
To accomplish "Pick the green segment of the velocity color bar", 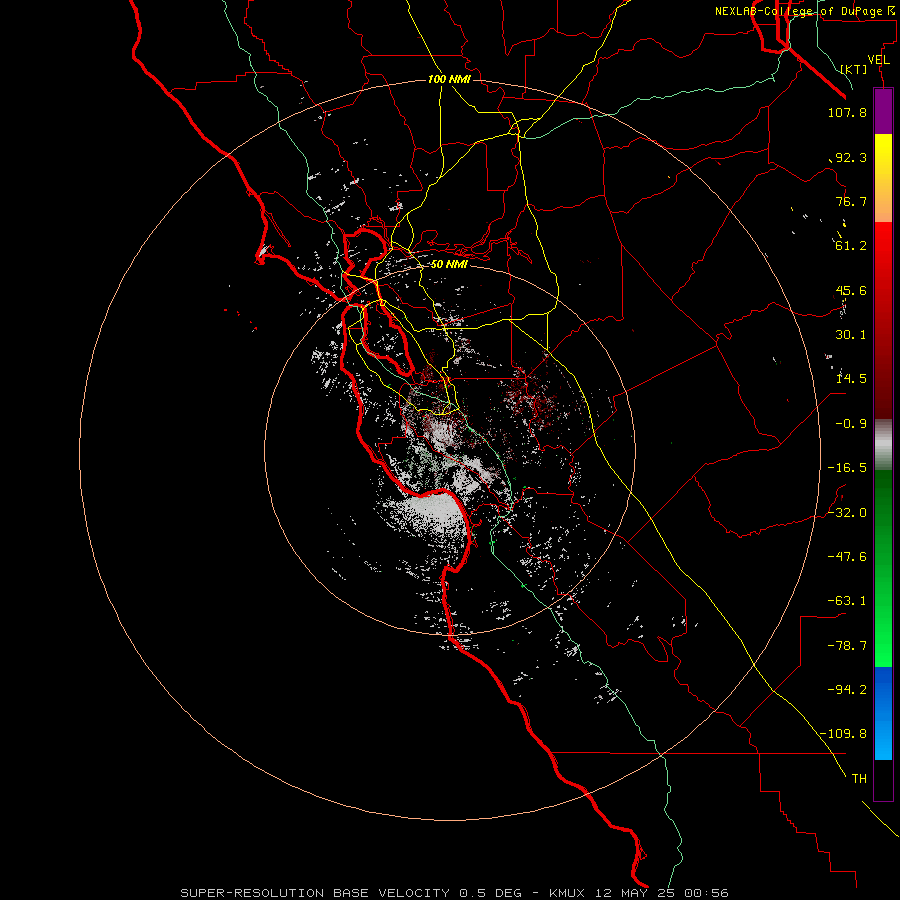I will [883, 568].
